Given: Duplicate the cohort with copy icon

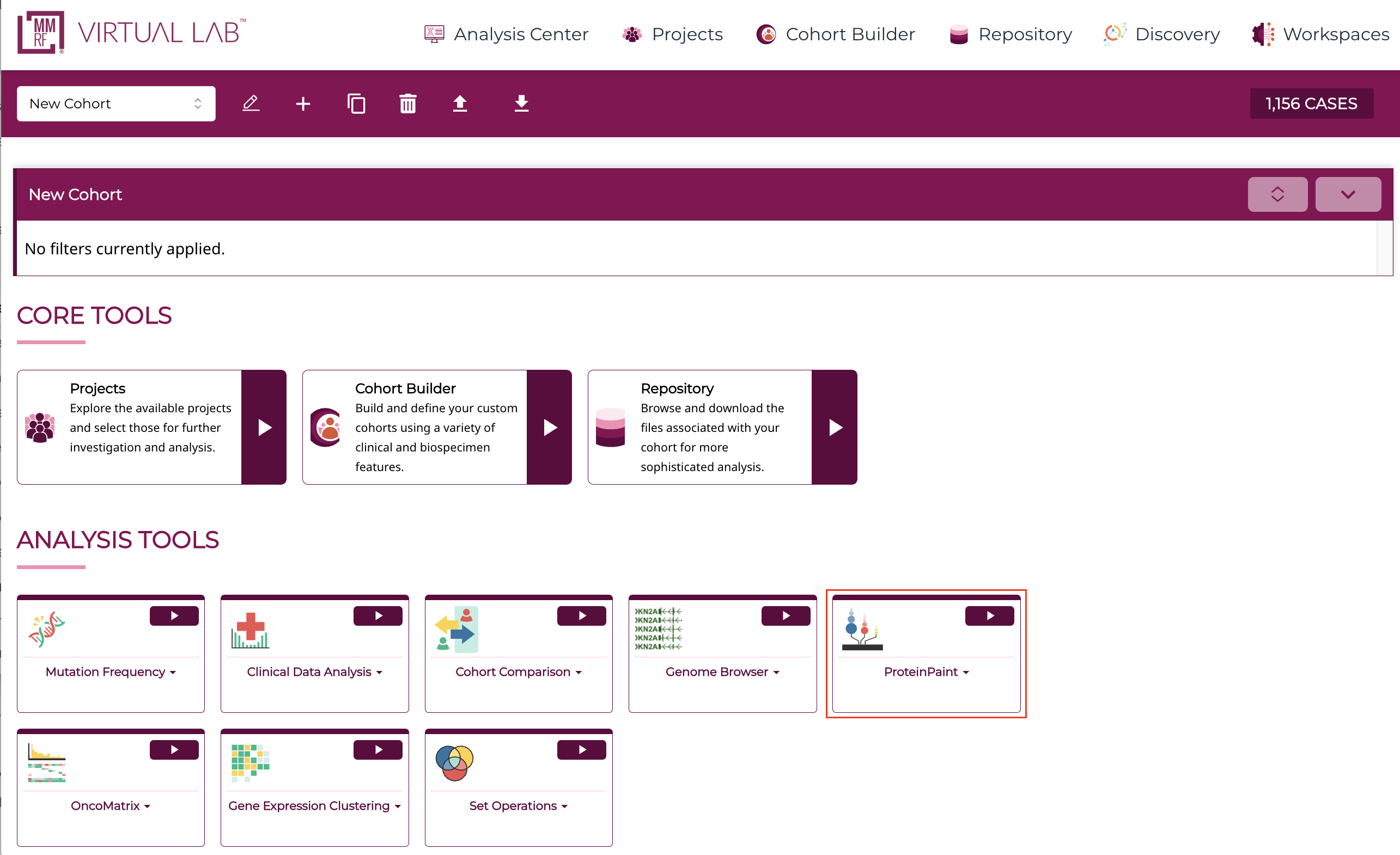Looking at the screenshot, I should click(356, 103).
